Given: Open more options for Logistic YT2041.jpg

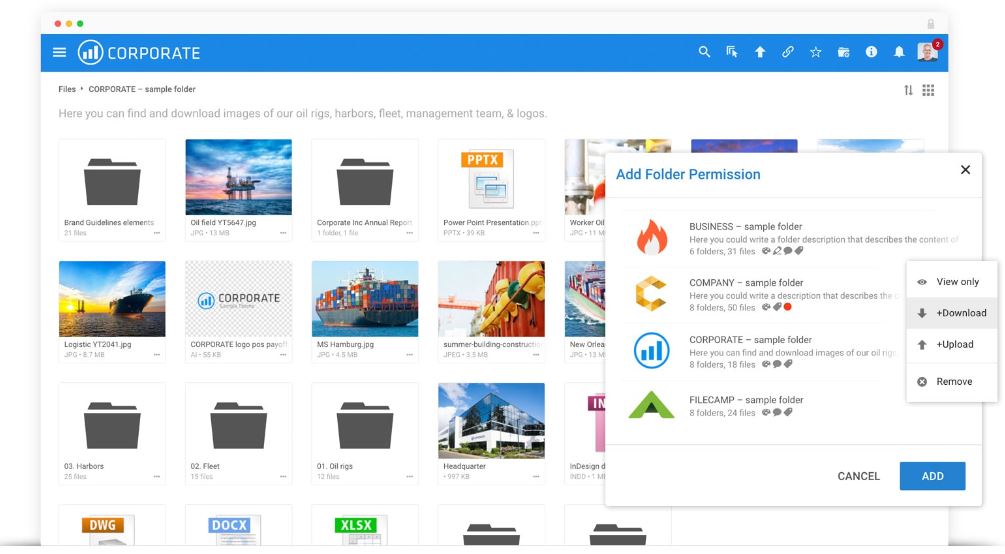Looking at the screenshot, I should [156, 355].
